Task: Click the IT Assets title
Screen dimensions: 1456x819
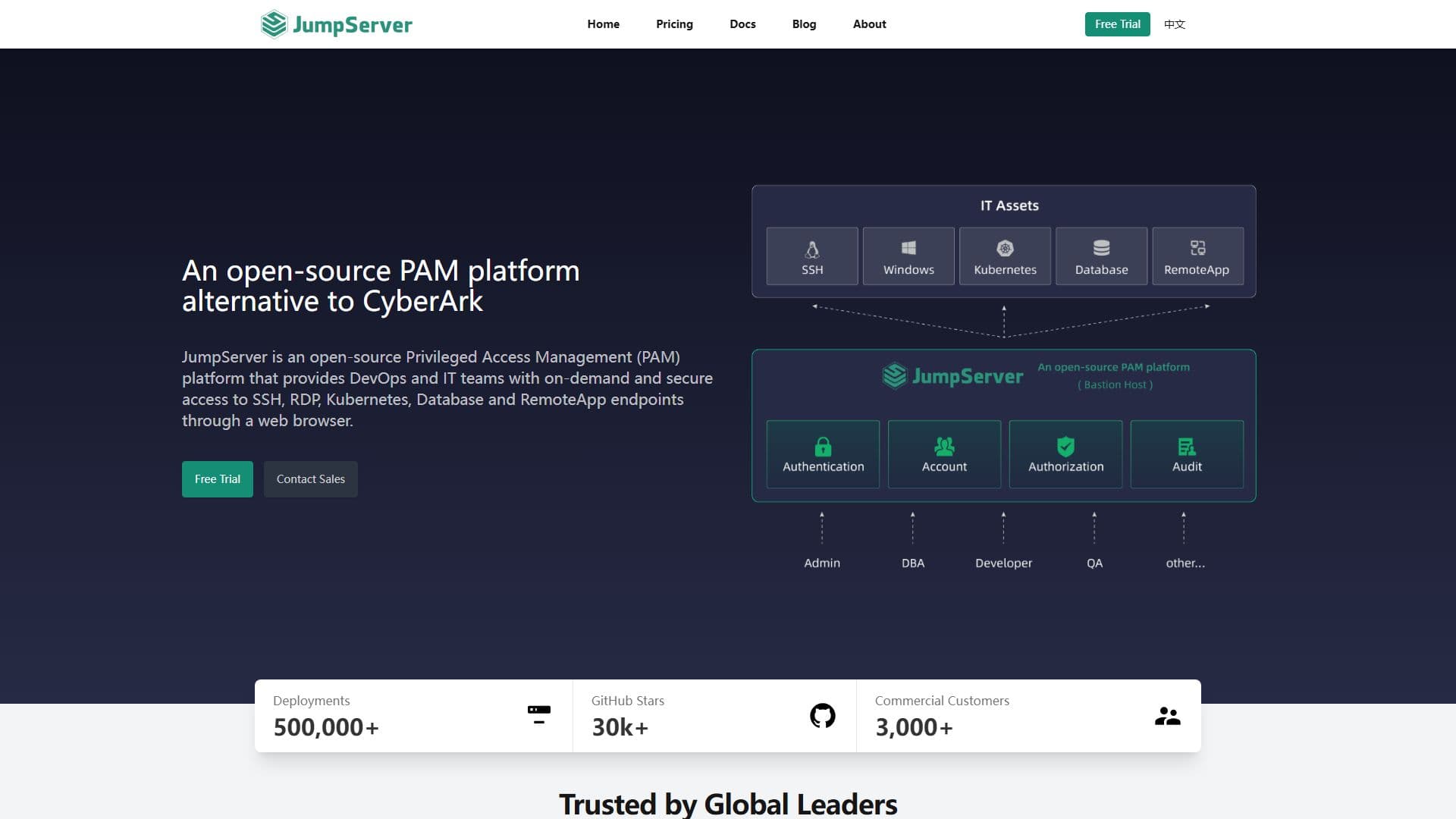Action: pyautogui.click(x=1009, y=206)
